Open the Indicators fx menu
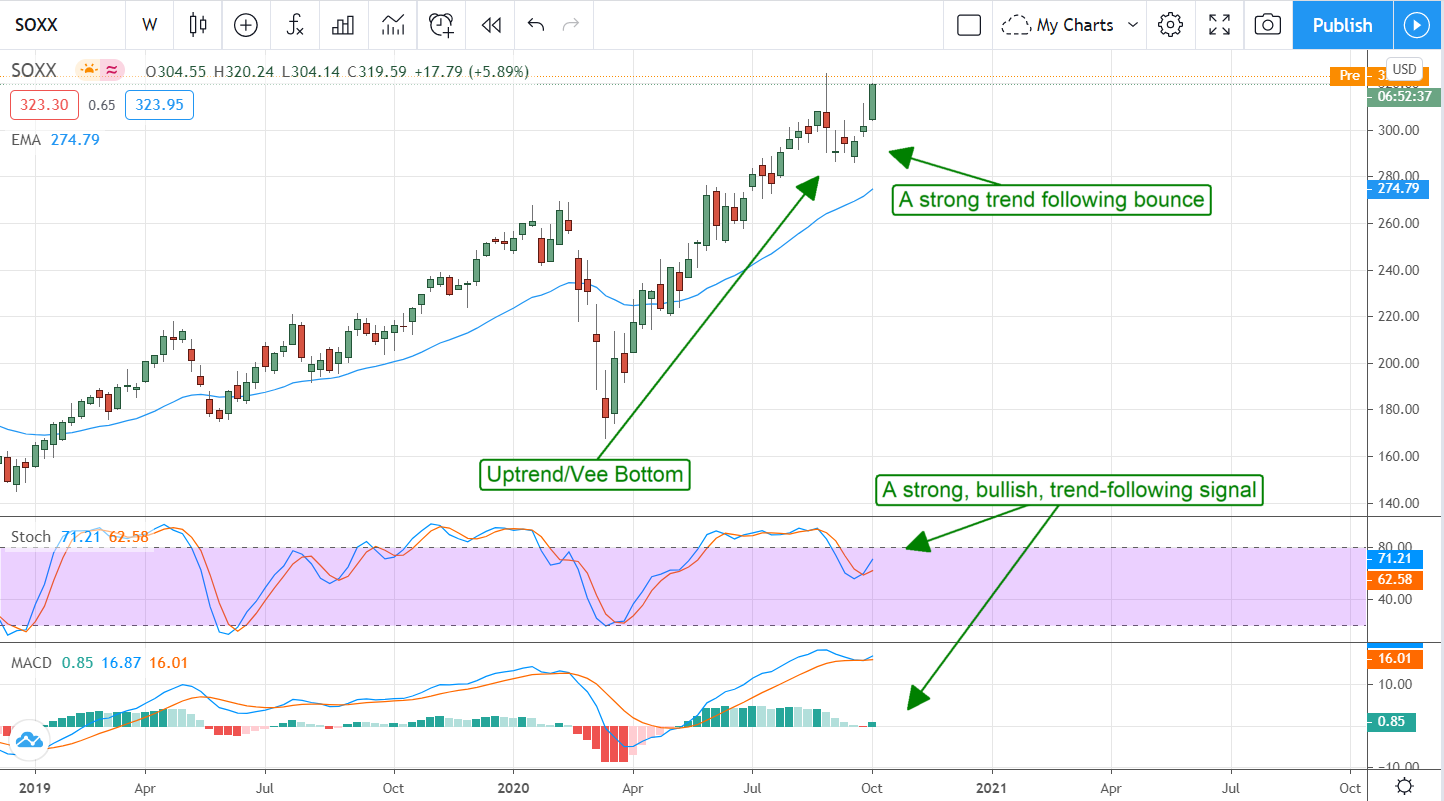1444x801 pixels. coord(295,25)
